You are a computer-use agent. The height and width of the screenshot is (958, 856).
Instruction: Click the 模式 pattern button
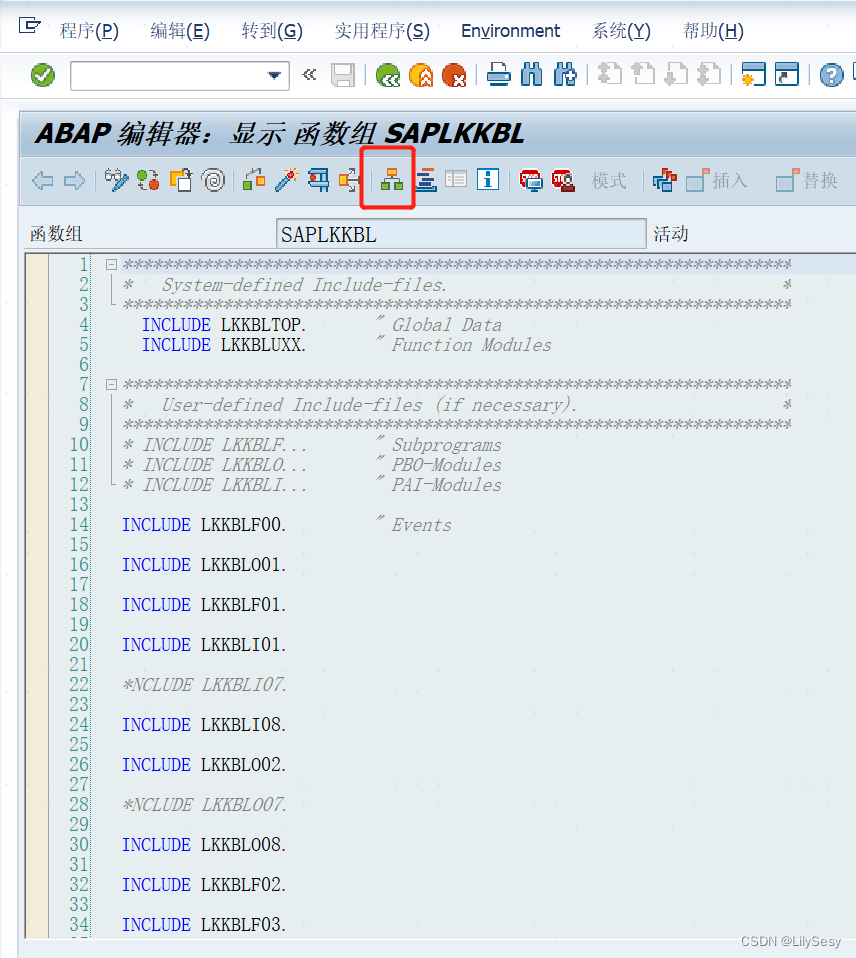coord(610,180)
